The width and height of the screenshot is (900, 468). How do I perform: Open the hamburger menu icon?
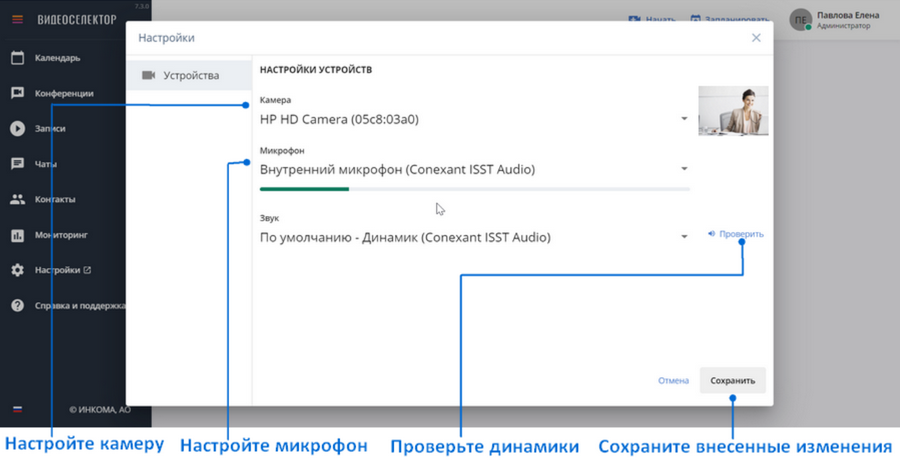pyautogui.click(x=17, y=20)
